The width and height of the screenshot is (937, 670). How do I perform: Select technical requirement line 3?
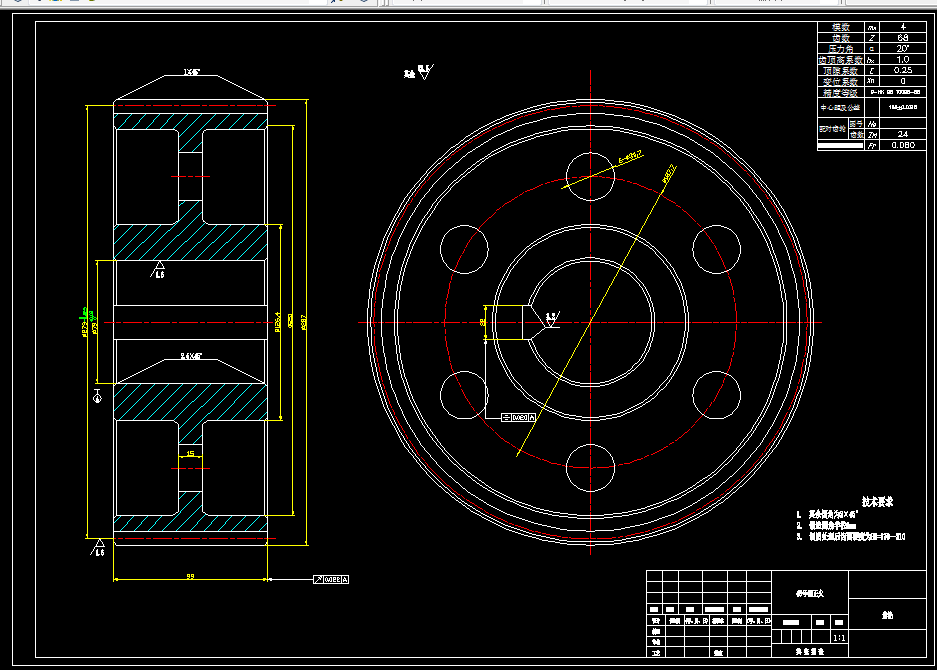851,537
